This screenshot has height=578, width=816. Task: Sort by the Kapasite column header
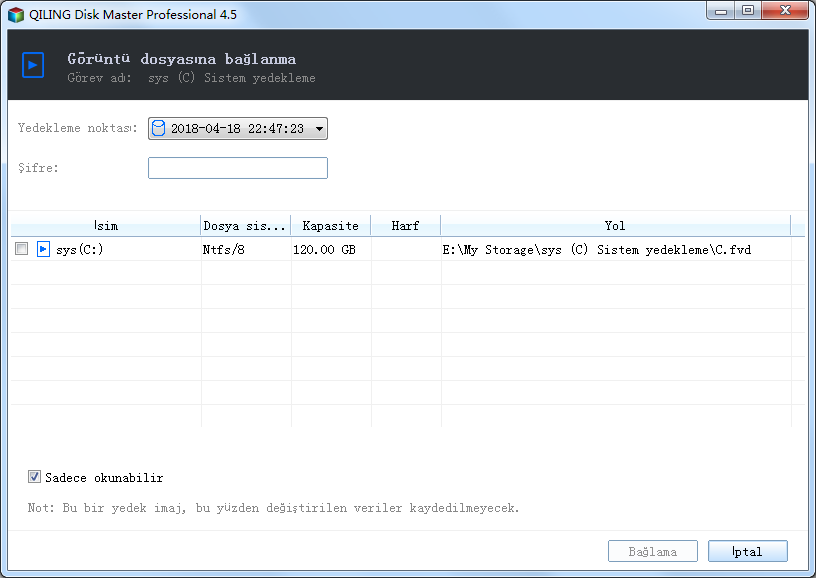(x=330, y=226)
